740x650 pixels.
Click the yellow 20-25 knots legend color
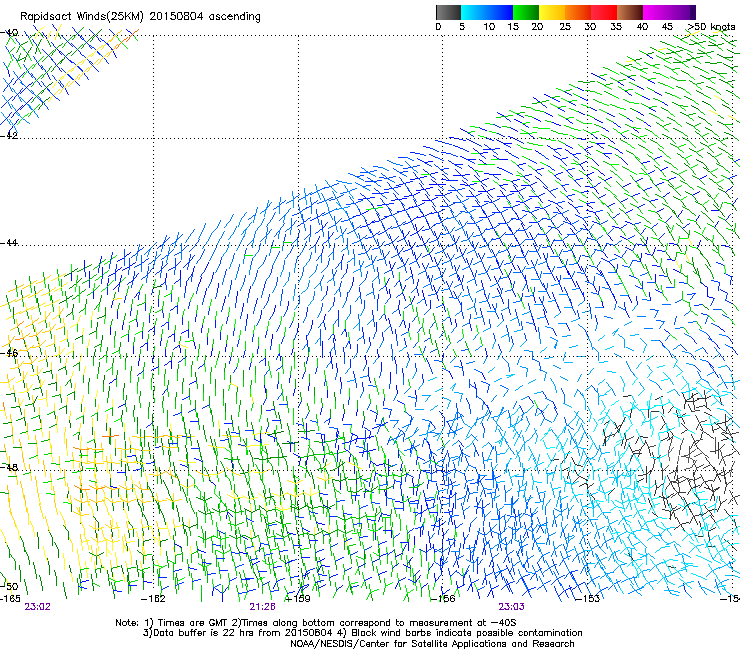551,12
